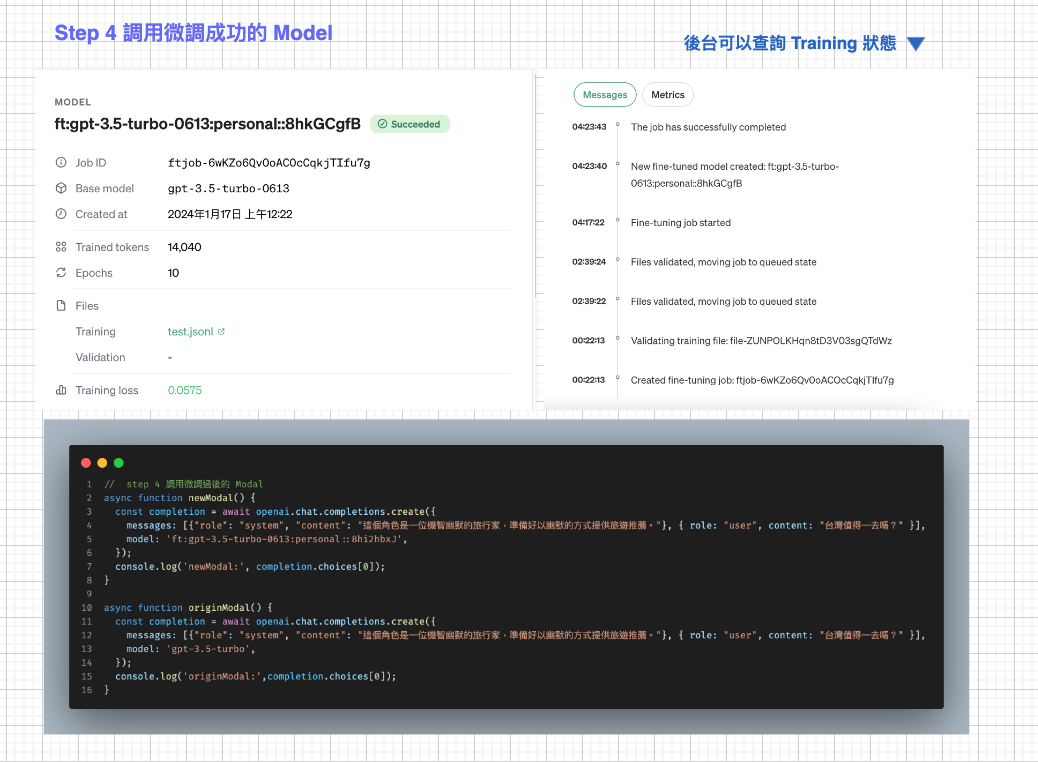1038x762 pixels.
Task: Click the red dot in code window
Action: click(x=86, y=463)
